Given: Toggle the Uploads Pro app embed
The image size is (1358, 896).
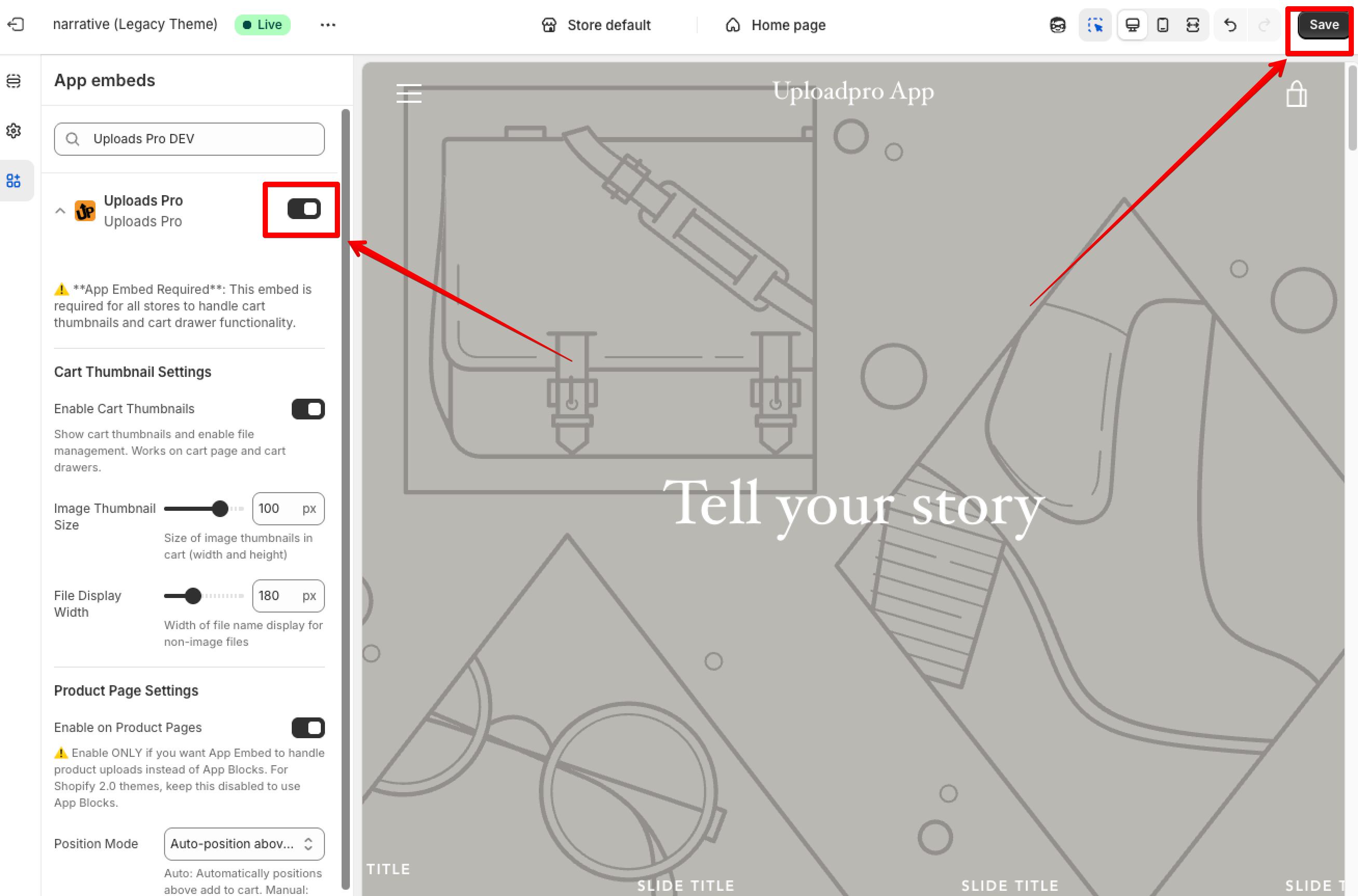Looking at the screenshot, I should pyautogui.click(x=304, y=209).
